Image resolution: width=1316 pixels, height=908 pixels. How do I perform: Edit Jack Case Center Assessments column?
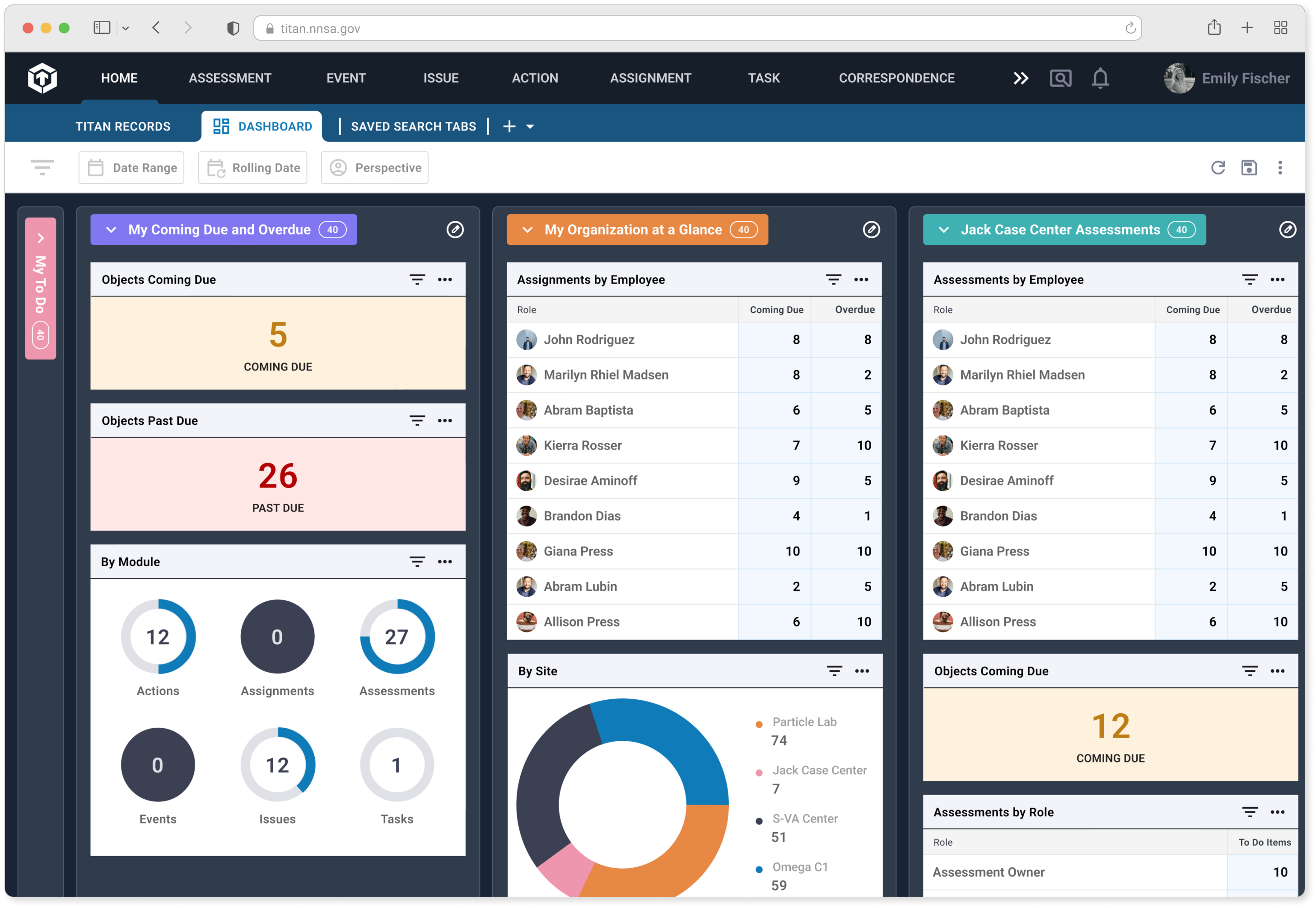1288,229
